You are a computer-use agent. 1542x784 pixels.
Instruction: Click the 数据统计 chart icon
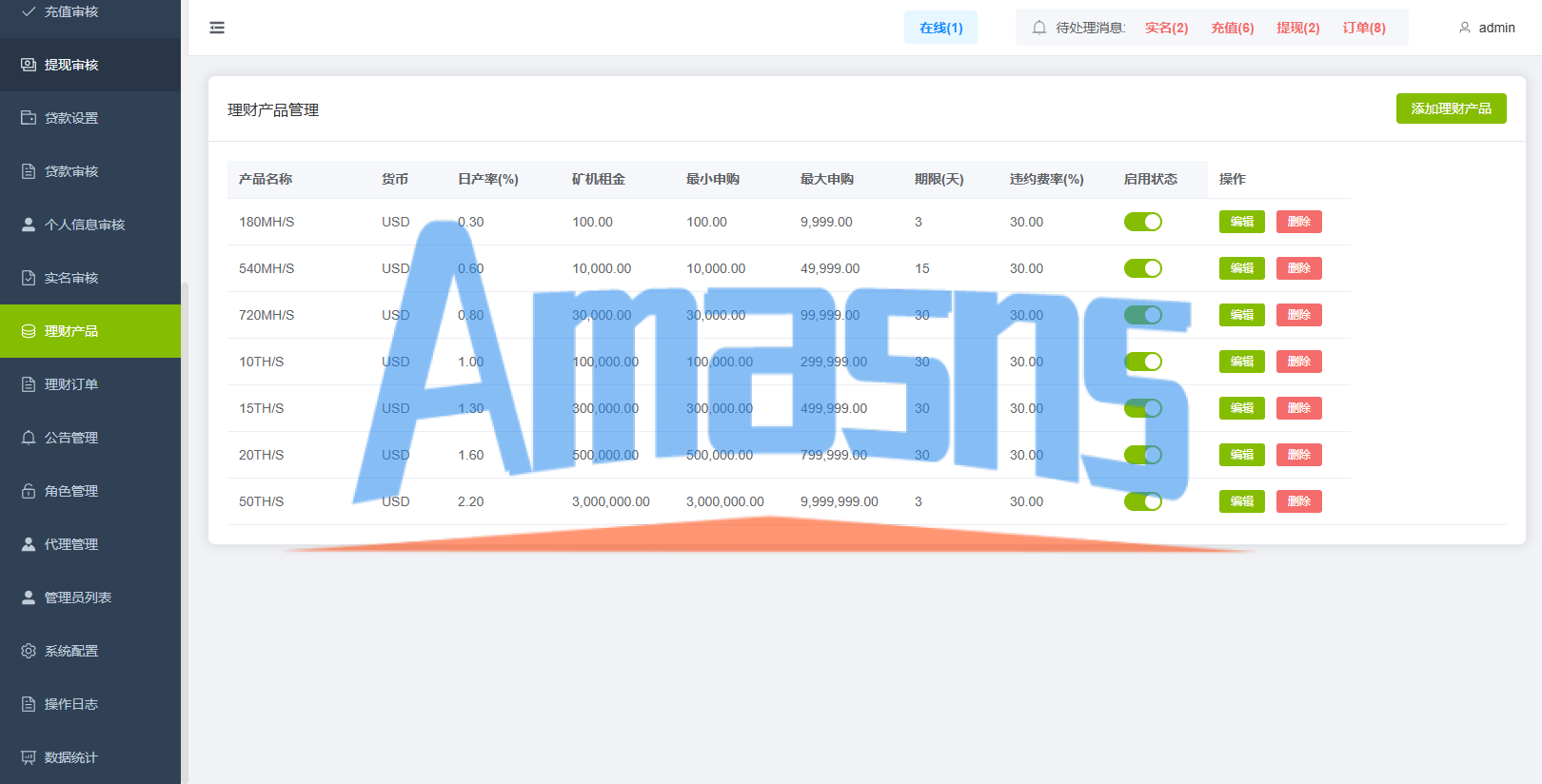coord(29,757)
